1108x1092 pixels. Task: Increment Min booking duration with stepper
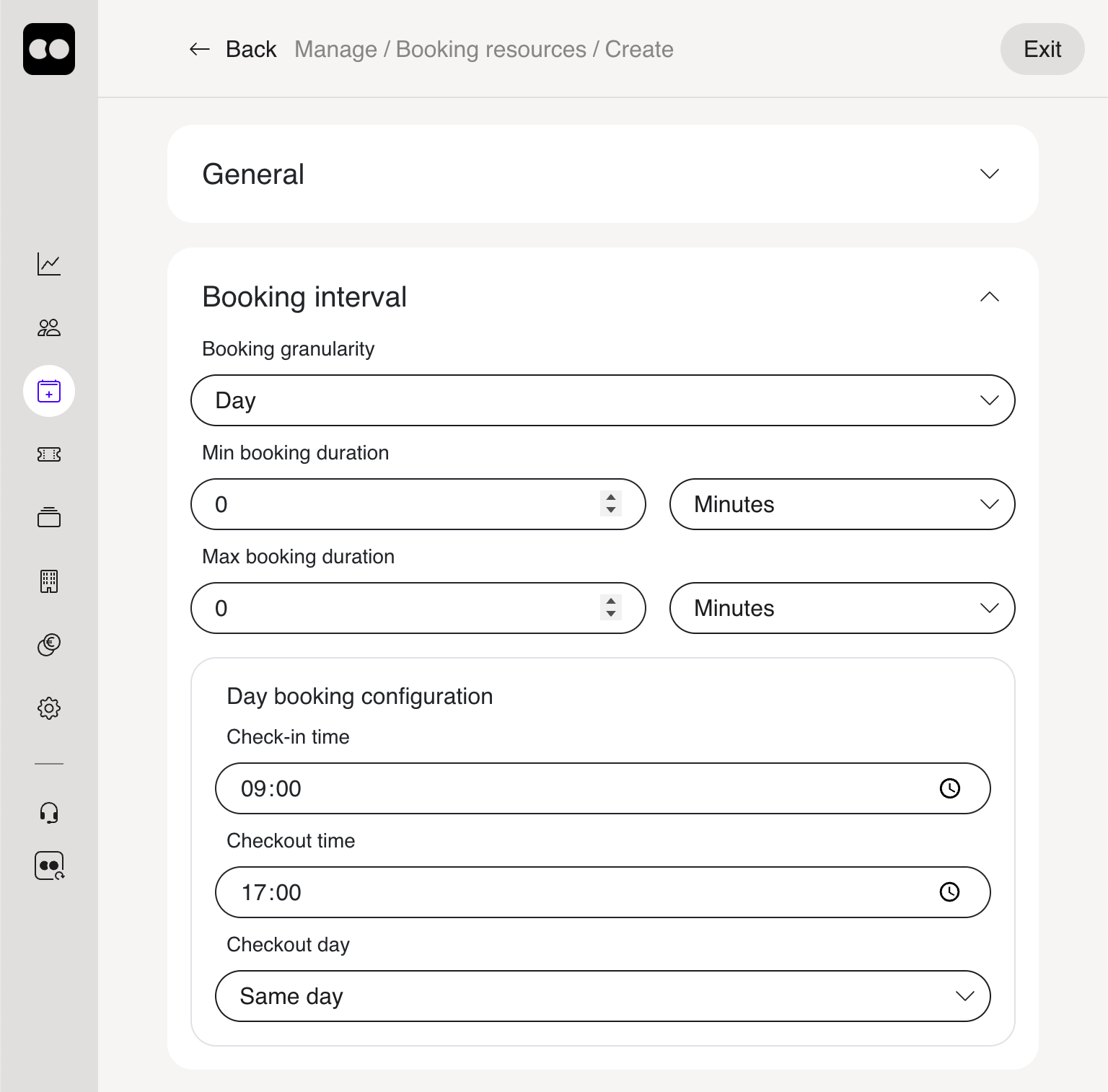pyautogui.click(x=611, y=498)
